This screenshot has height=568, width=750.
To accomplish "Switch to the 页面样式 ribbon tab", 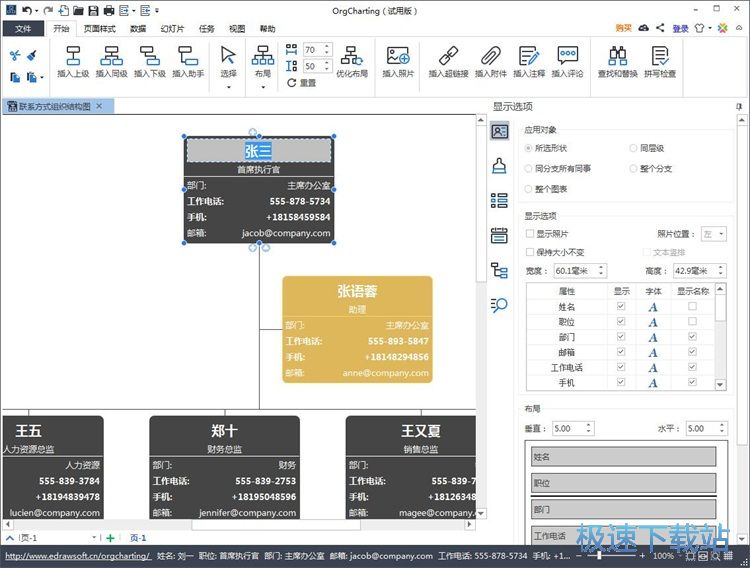I will click(99, 29).
